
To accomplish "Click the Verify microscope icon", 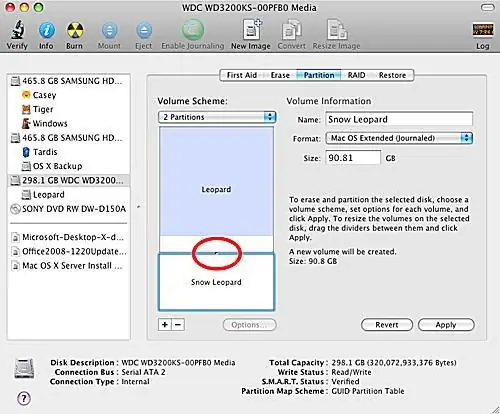I will (17, 30).
